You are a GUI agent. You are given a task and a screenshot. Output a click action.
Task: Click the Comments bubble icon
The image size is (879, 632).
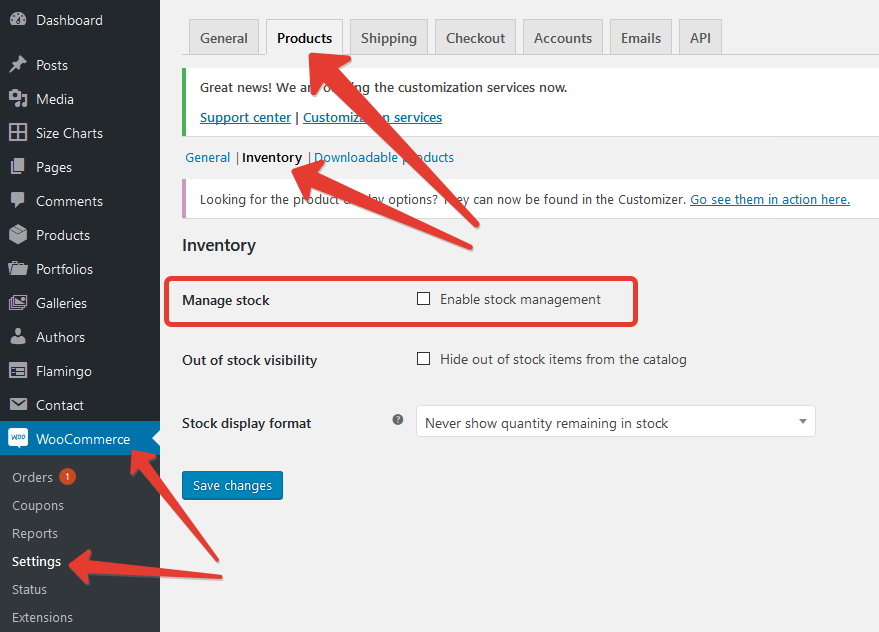(x=18, y=201)
